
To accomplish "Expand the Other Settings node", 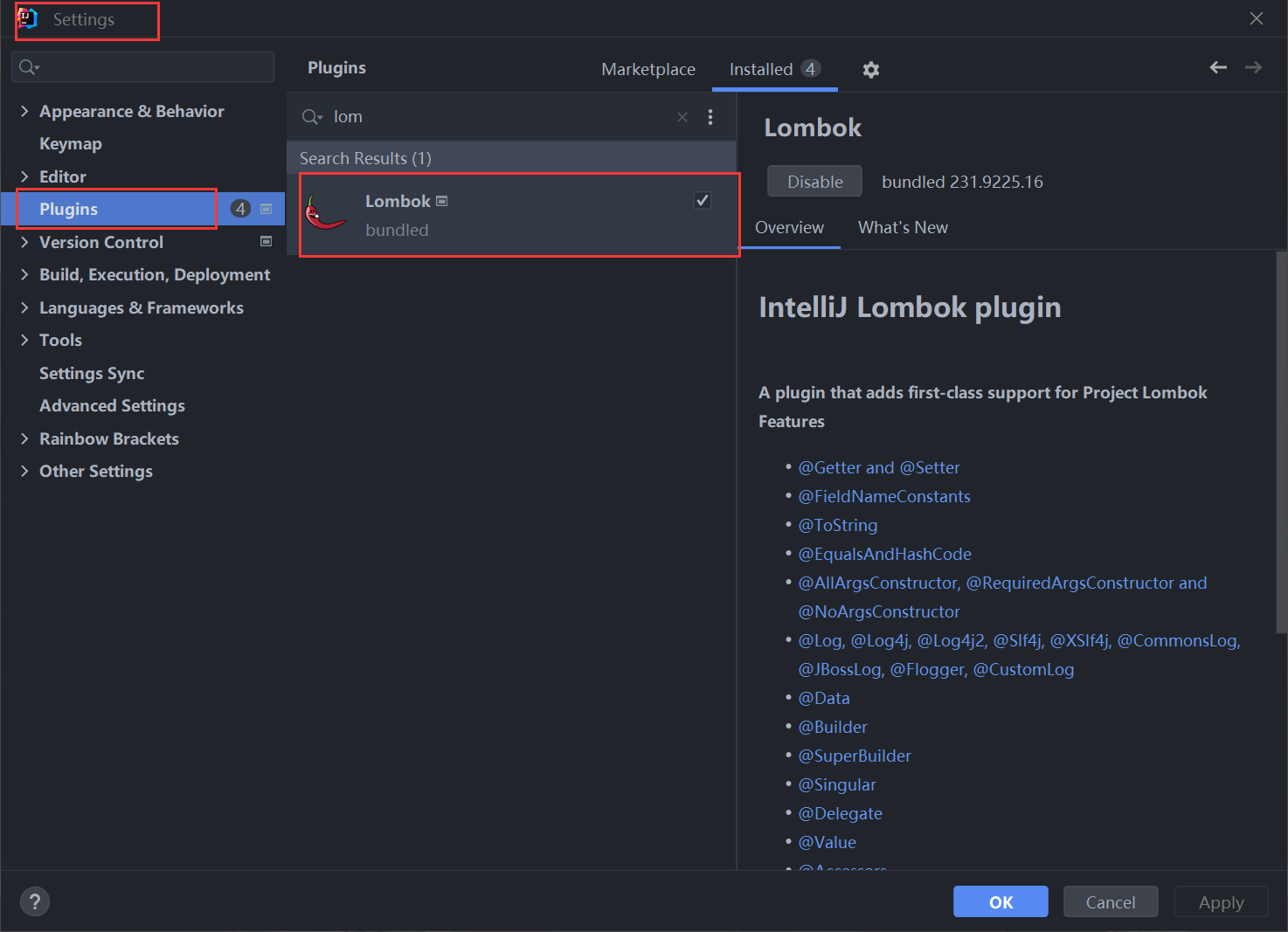I will pyautogui.click(x=24, y=471).
